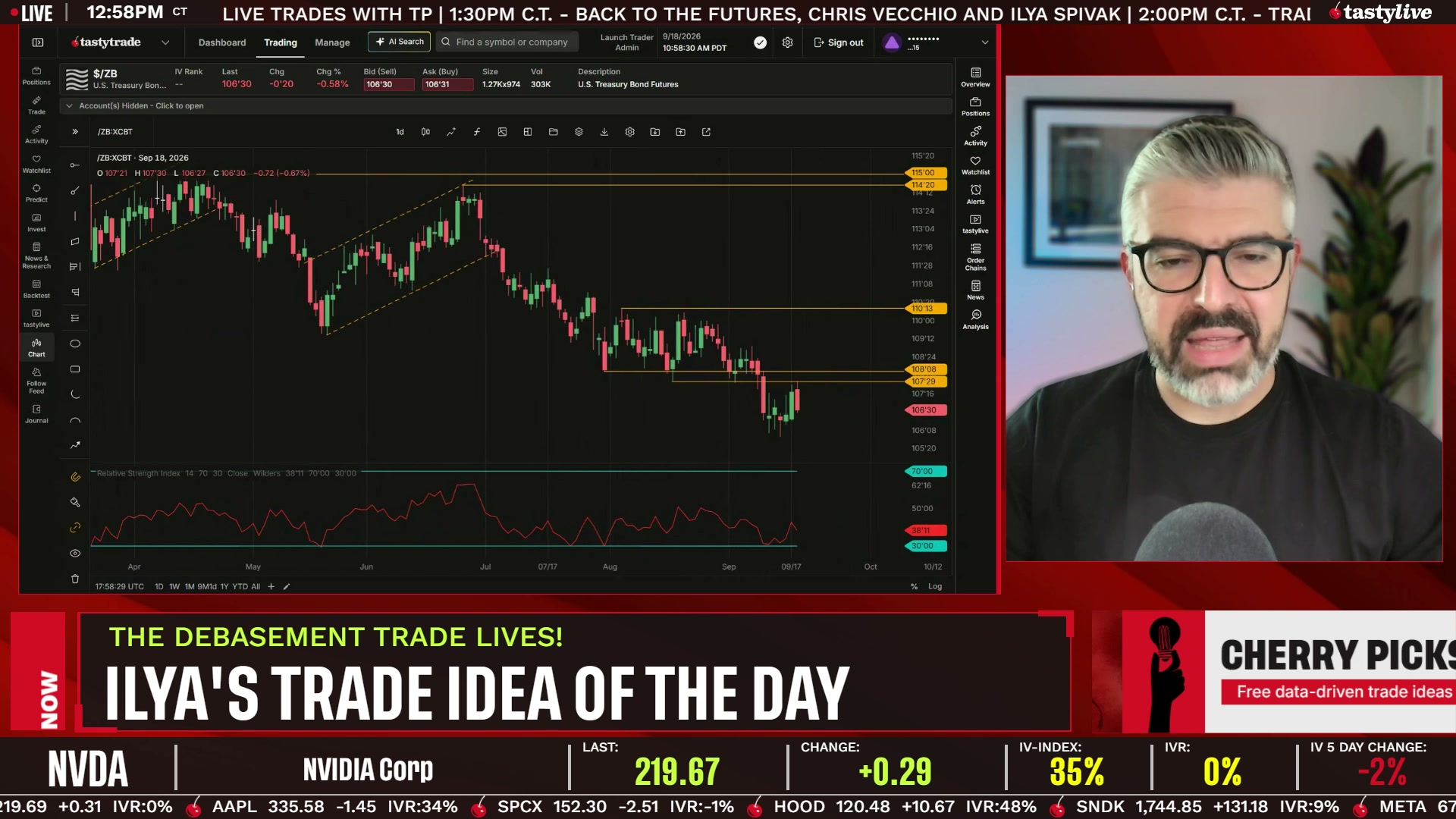Click the Bid (Sell) 106'30 price
Screen dimensions: 1456x819
388,84
